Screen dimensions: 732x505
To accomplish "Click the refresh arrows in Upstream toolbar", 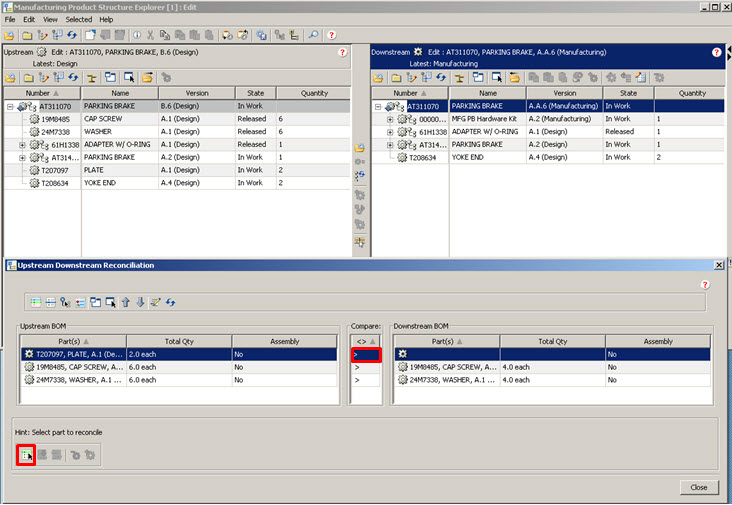I will [x=73, y=77].
